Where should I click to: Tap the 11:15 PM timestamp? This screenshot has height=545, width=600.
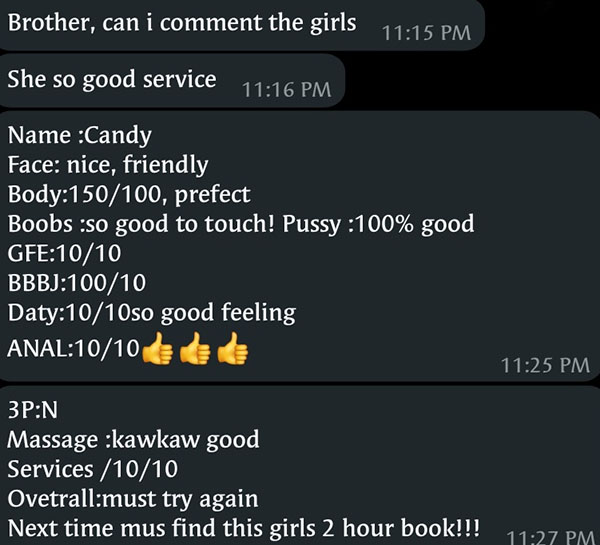(426, 33)
